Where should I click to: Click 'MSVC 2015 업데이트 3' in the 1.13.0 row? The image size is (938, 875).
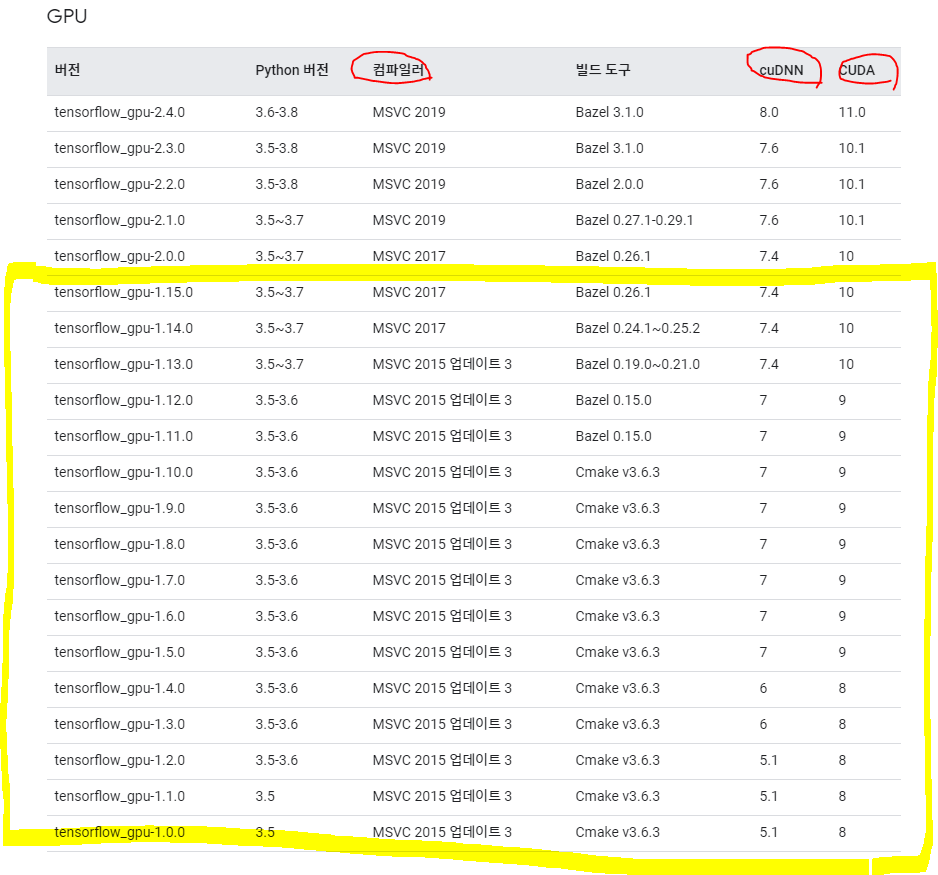tap(442, 364)
